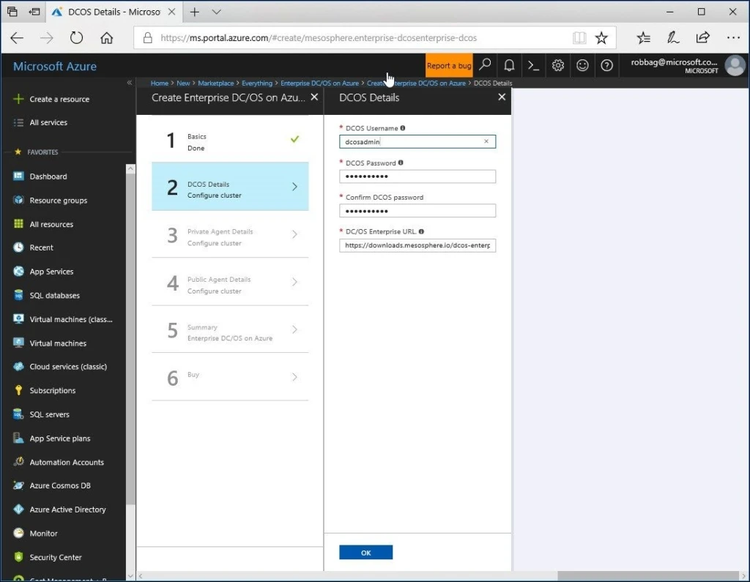Open portal settings gear icon
The height and width of the screenshot is (582, 750).
tap(558, 65)
